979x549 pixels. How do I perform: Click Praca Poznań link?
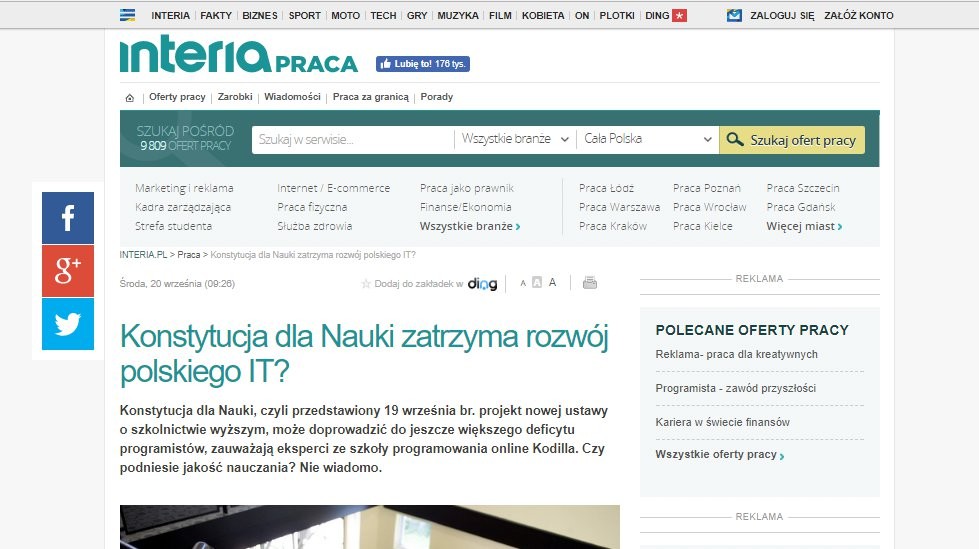pos(707,188)
